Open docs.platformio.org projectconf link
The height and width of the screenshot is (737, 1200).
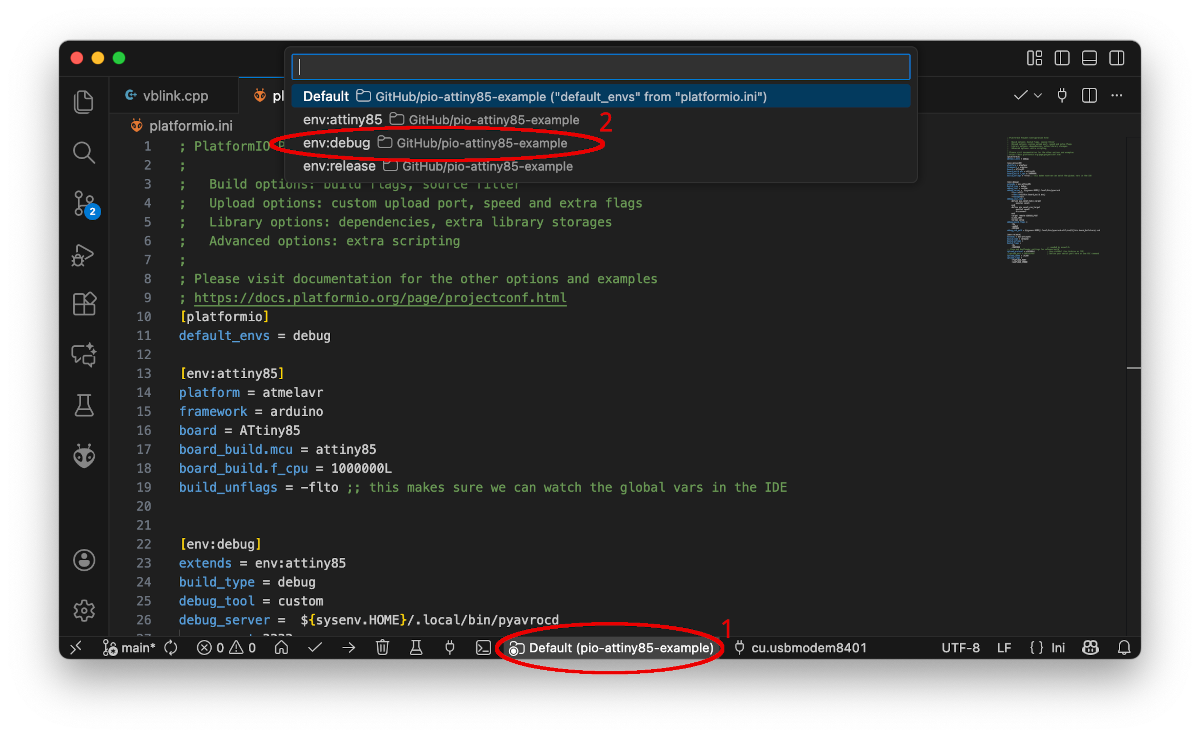(x=380, y=298)
